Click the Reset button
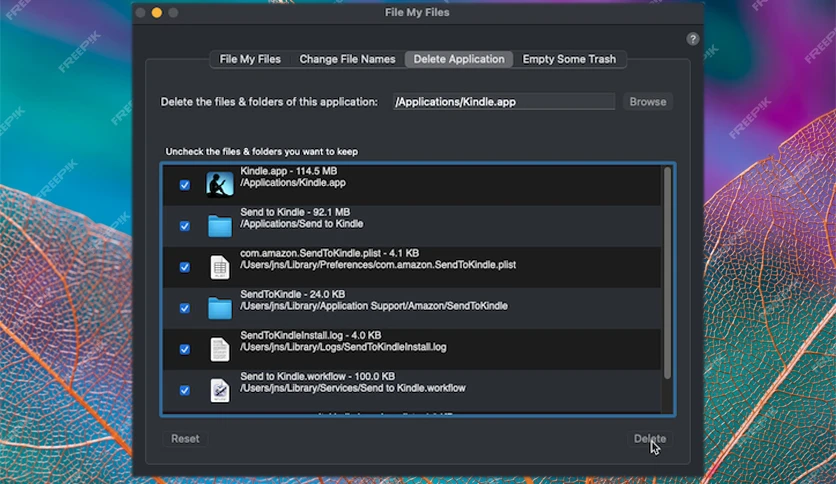836x484 pixels. click(185, 439)
